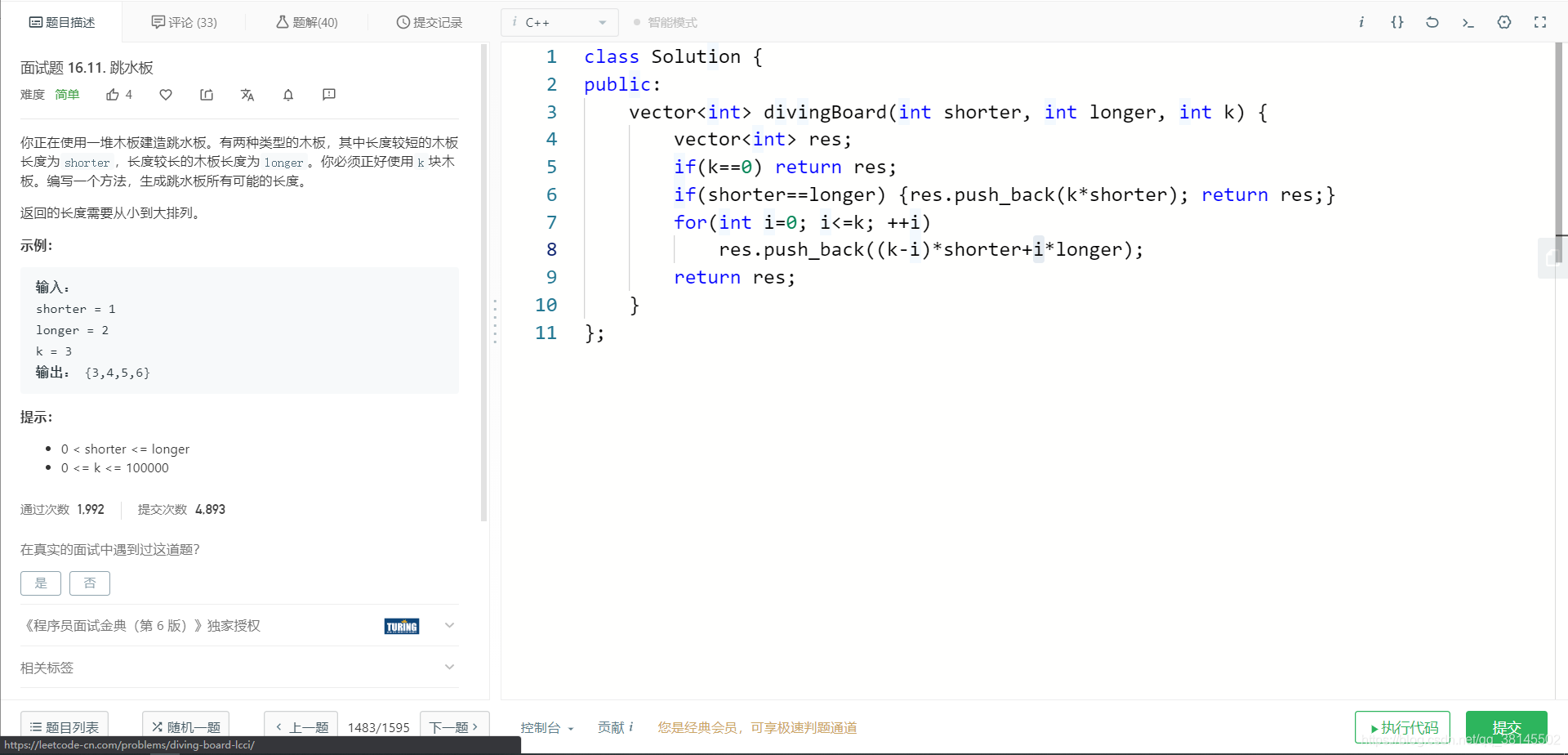Click the code format braces icon

click(1397, 22)
